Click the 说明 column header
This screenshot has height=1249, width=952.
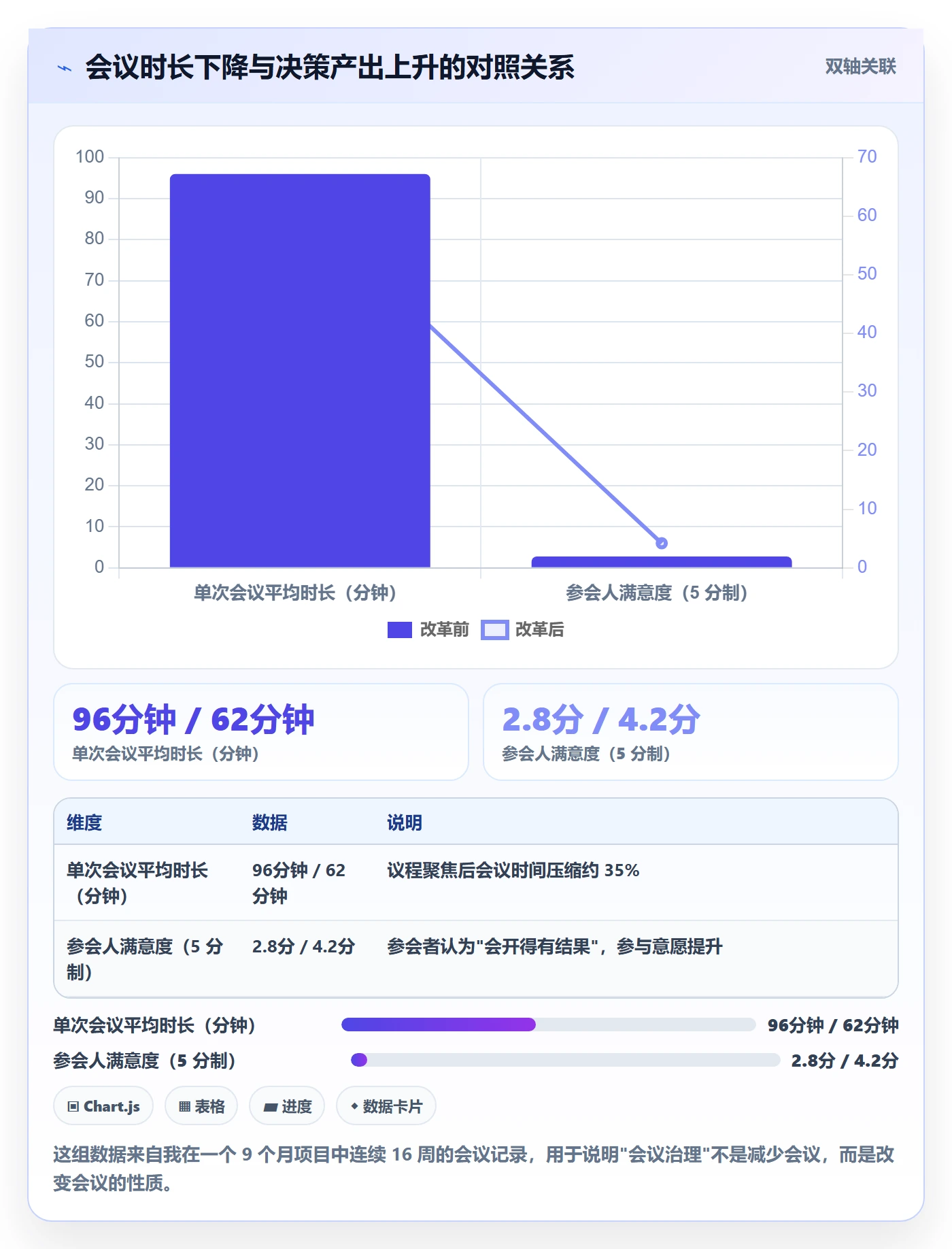tap(405, 823)
